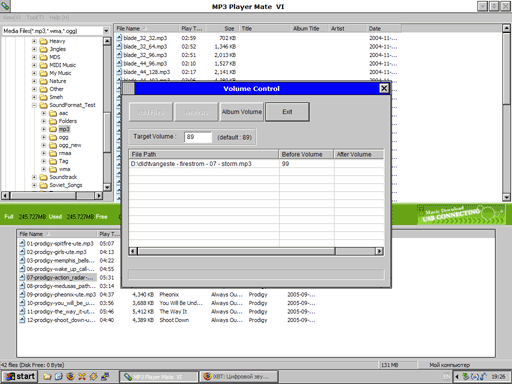Image resolution: width=512 pixels, height=384 pixels.
Task: Open the Media Files filter dropdown
Action: [106, 31]
